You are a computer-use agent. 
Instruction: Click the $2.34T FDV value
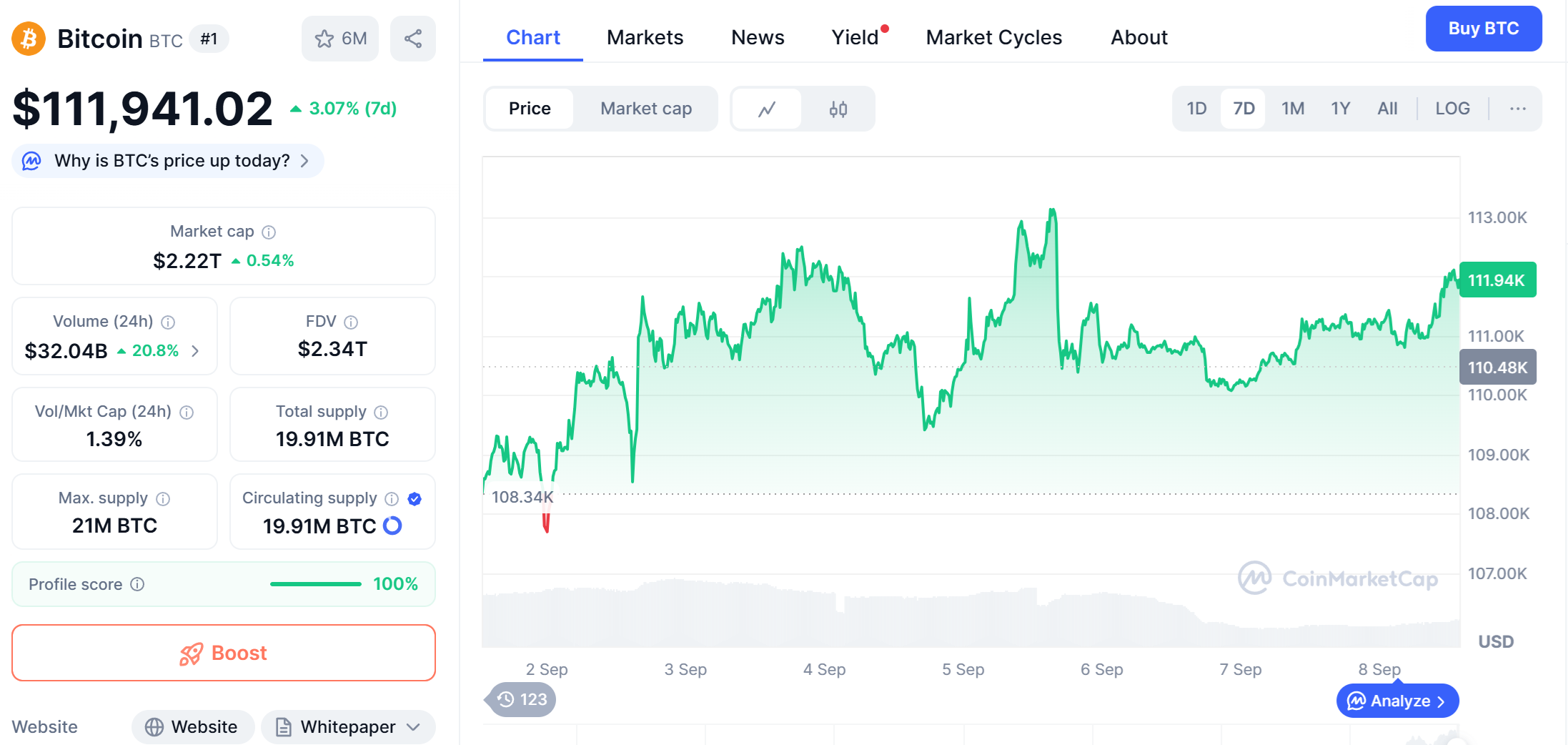(x=332, y=350)
